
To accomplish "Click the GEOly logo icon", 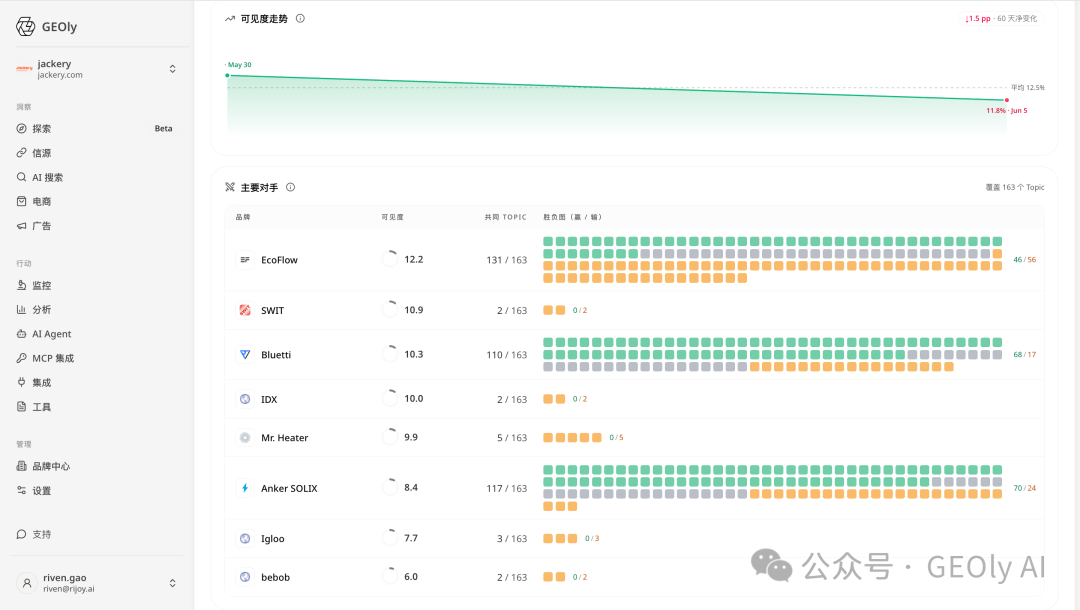I will click(x=25, y=27).
